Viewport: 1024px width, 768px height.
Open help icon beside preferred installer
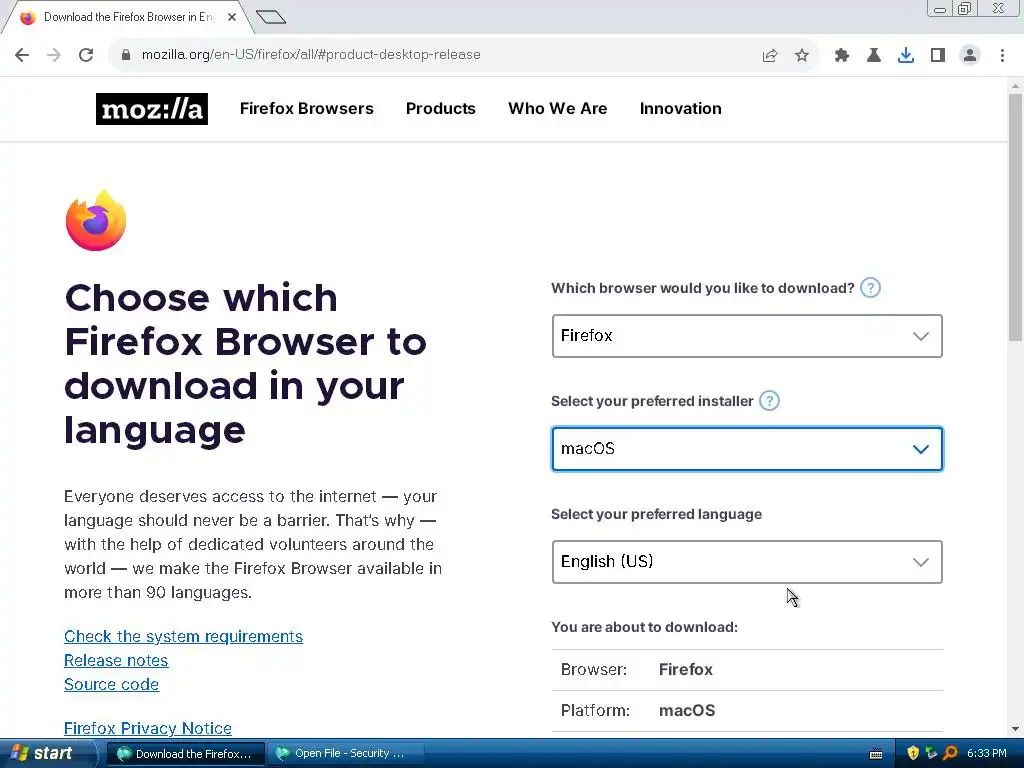[x=769, y=401]
